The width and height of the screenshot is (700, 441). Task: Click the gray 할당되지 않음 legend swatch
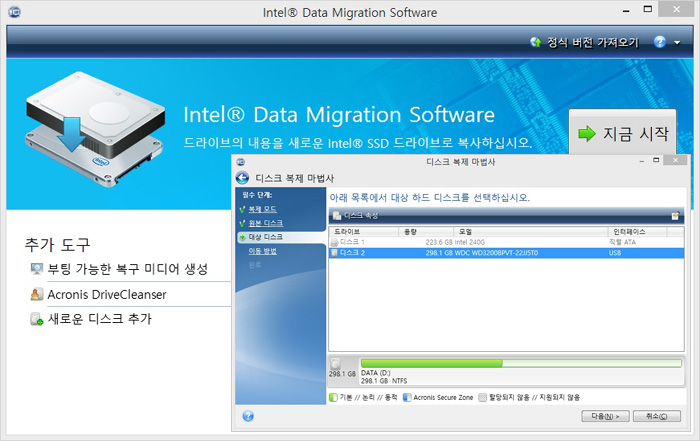483,397
